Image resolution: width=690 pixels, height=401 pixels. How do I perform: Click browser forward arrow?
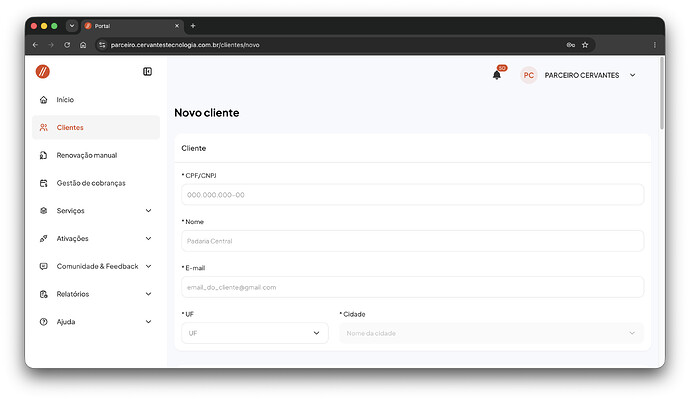tap(51, 45)
